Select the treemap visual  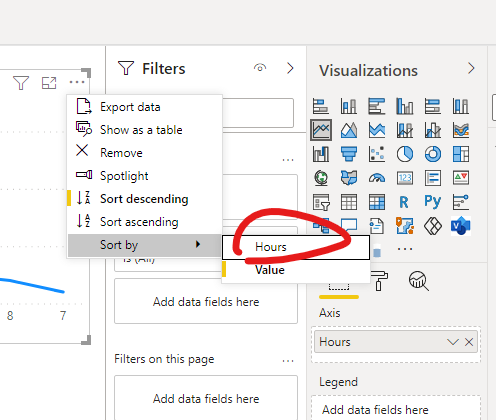point(461,154)
